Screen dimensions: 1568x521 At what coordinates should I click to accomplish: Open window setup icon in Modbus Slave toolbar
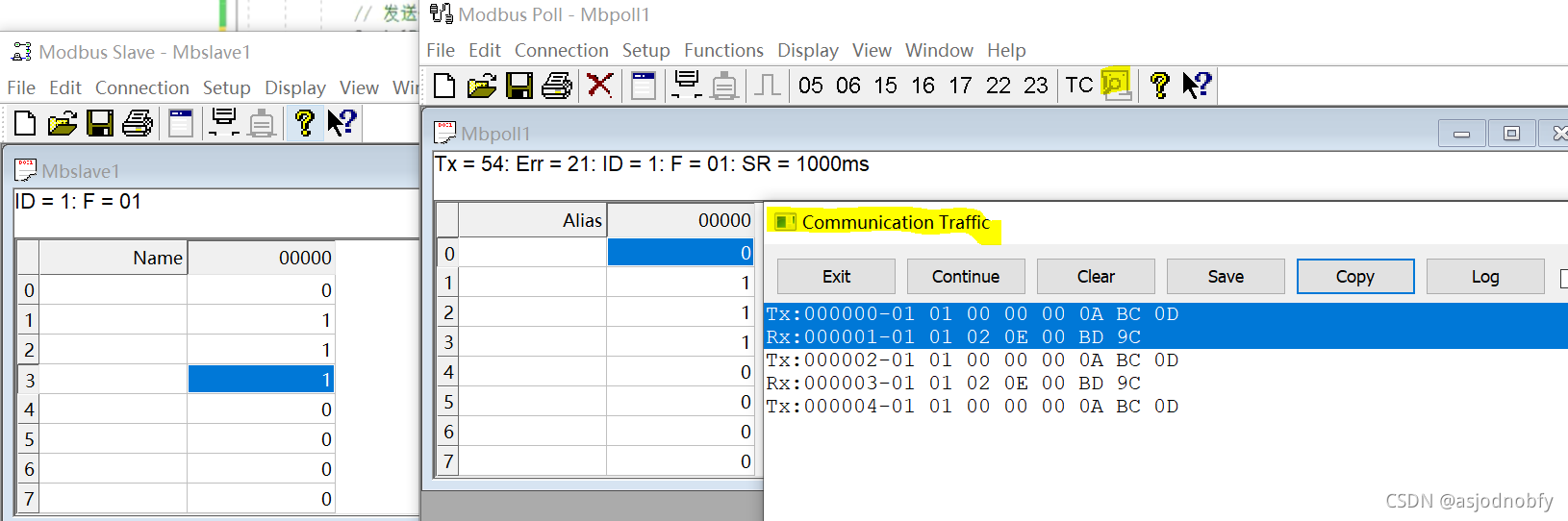(x=181, y=123)
